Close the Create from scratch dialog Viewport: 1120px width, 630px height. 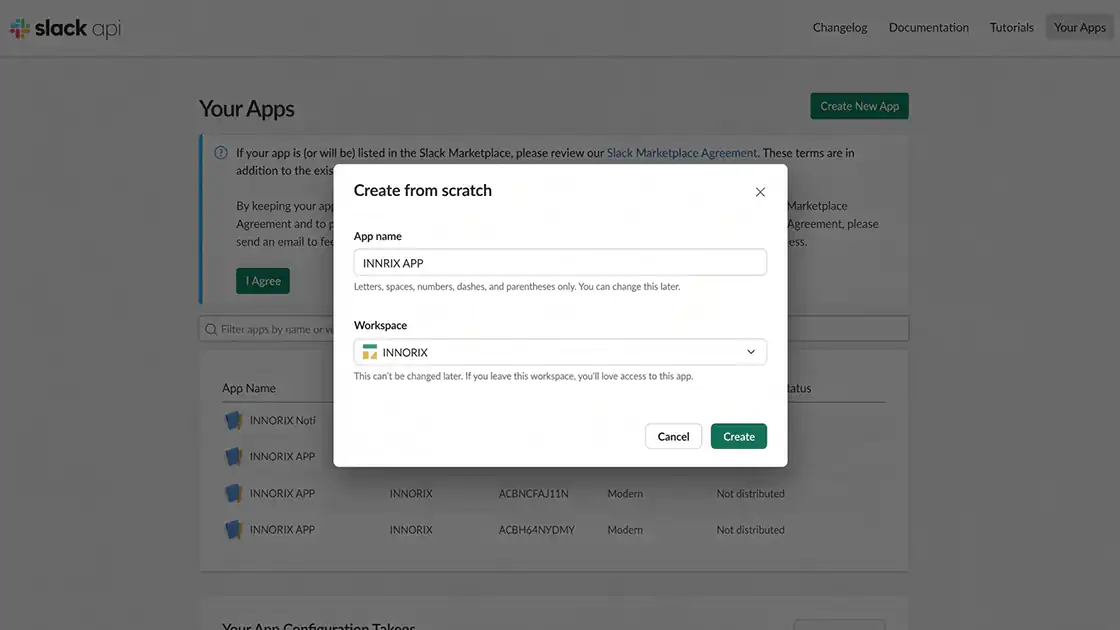pyautogui.click(x=760, y=191)
